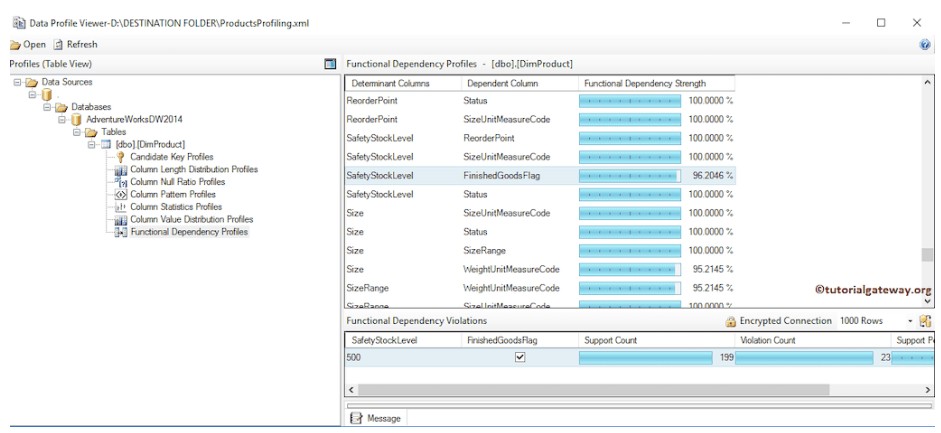Click the 96.2046 % strength bar
Viewport: 941px width, 433px height.
(x=630, y=176)
